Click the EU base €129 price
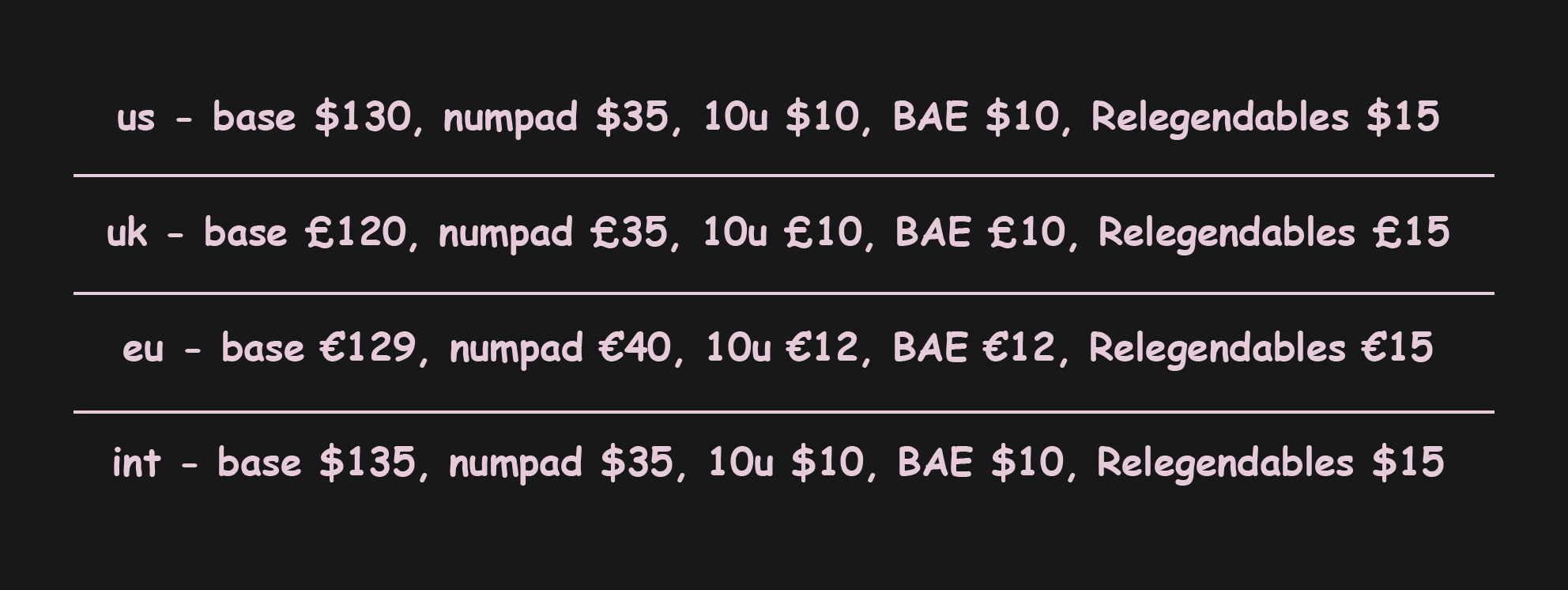 click(x=368, y=349)
